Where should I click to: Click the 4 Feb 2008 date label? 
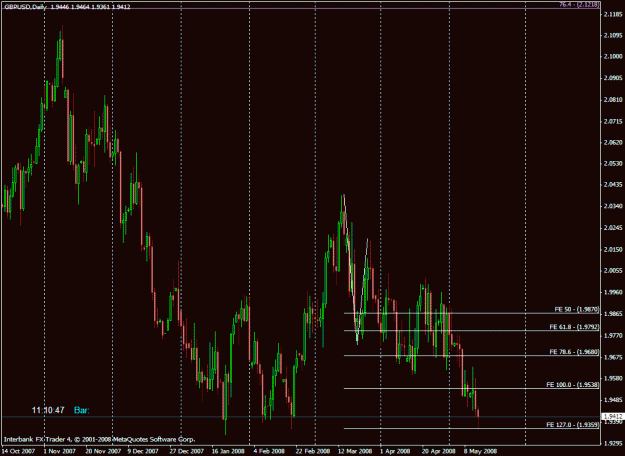coord(269,451)
